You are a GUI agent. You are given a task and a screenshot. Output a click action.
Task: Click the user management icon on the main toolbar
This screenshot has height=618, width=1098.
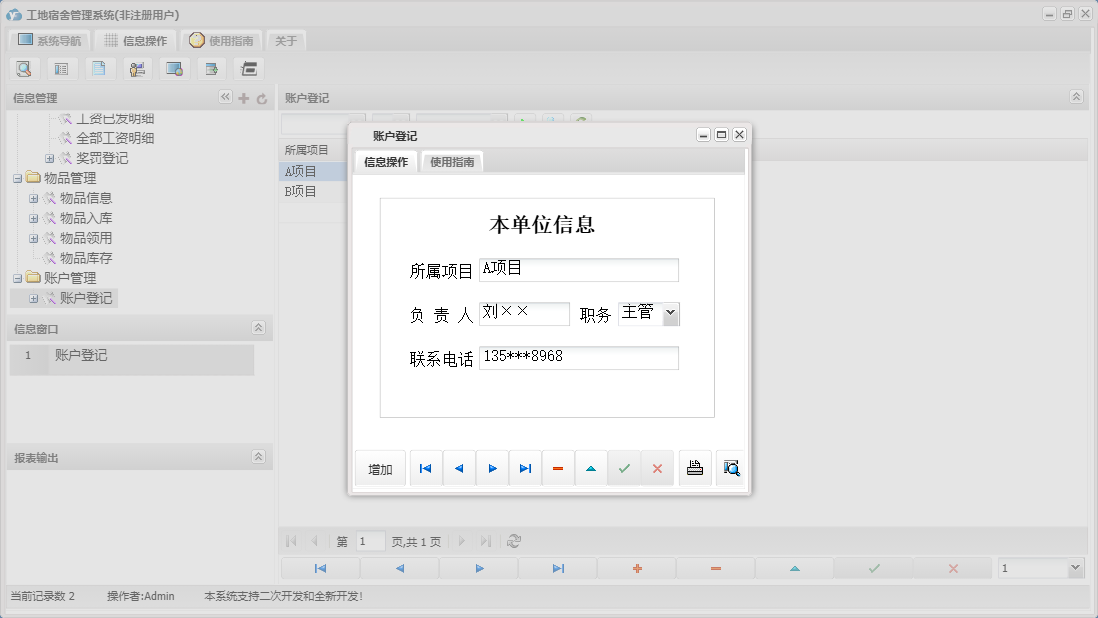[137, 68]
